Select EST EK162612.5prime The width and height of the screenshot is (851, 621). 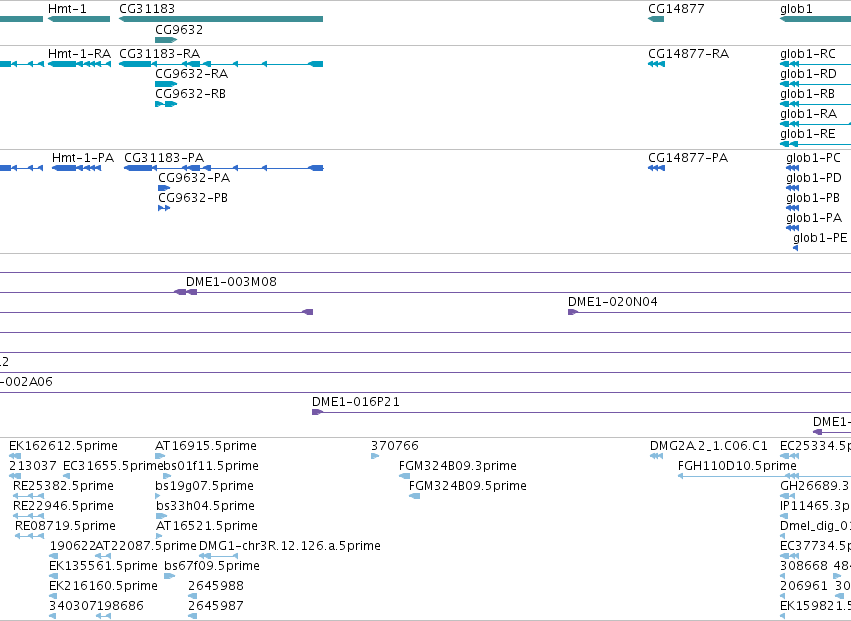point(63,446)
